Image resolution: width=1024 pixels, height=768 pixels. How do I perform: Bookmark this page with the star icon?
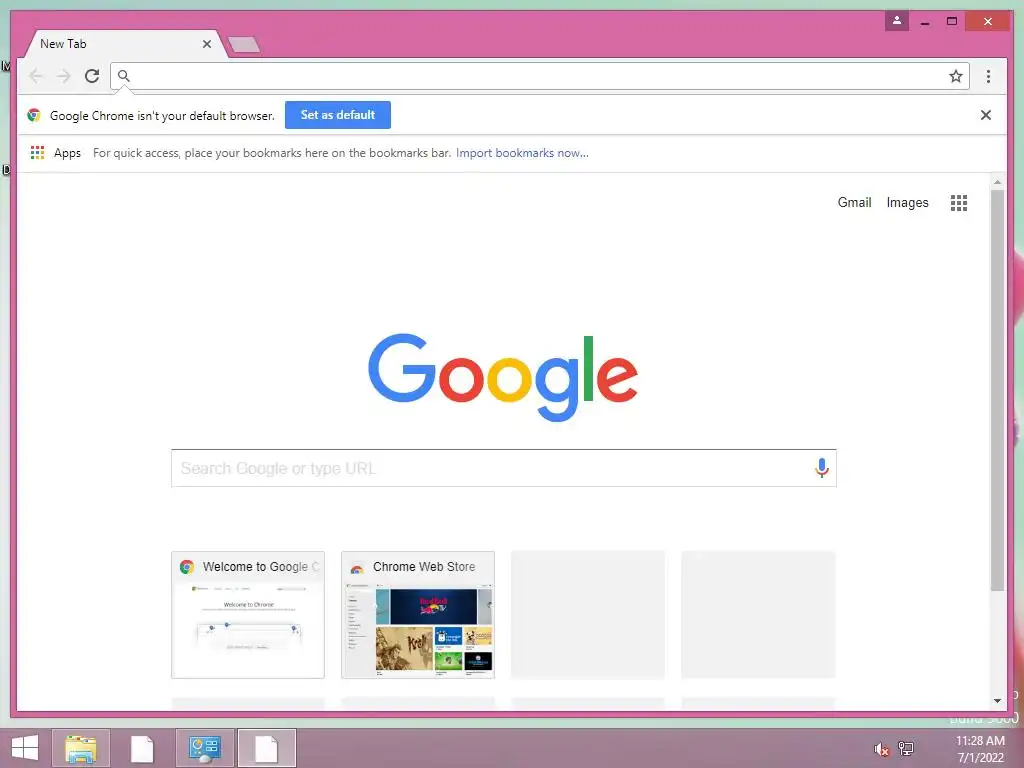point(955,76)
